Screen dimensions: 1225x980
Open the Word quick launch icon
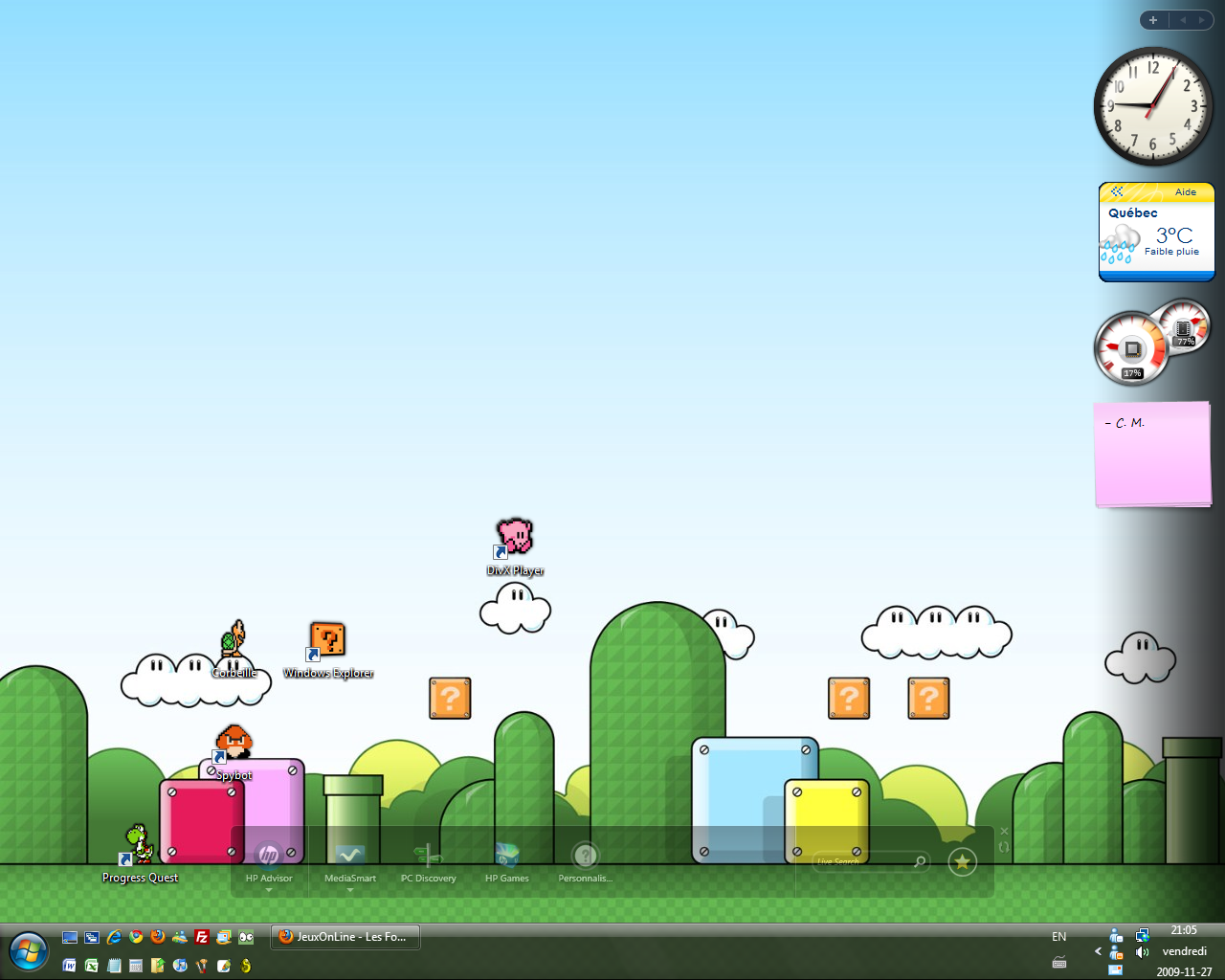[70, 966]
